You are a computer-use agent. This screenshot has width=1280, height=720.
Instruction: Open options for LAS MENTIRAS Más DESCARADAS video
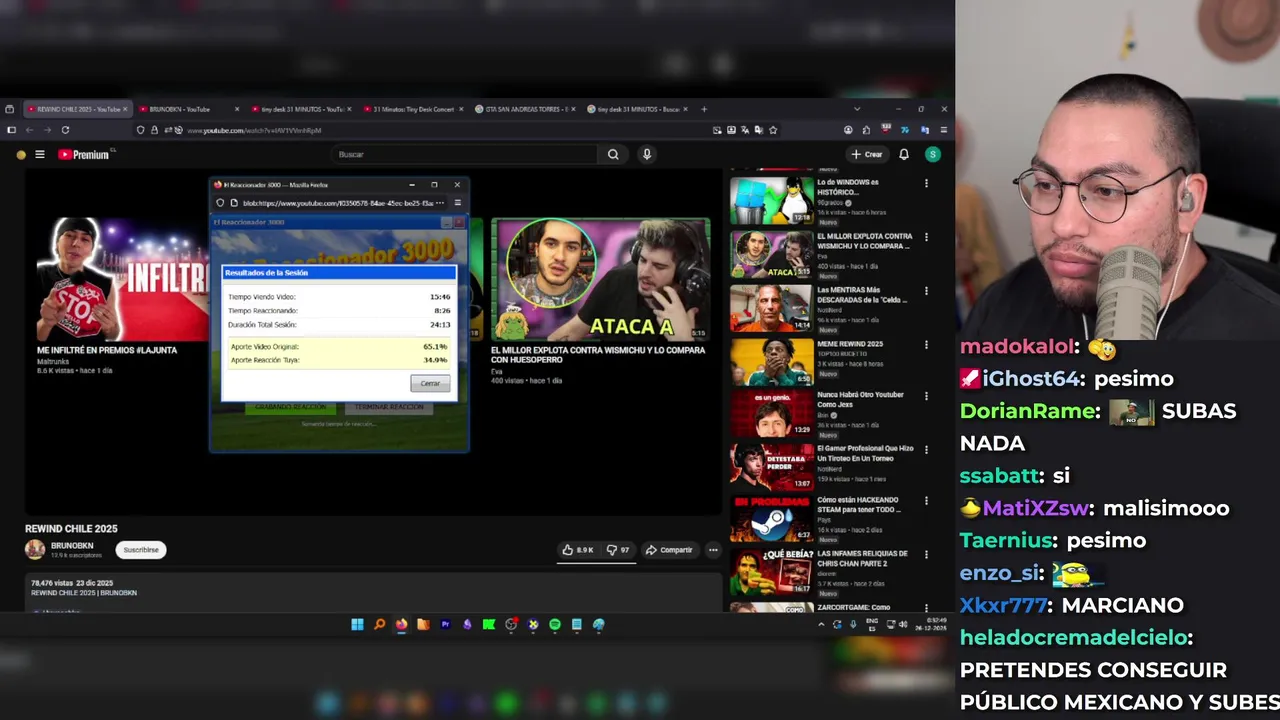(x=926, y=292)
